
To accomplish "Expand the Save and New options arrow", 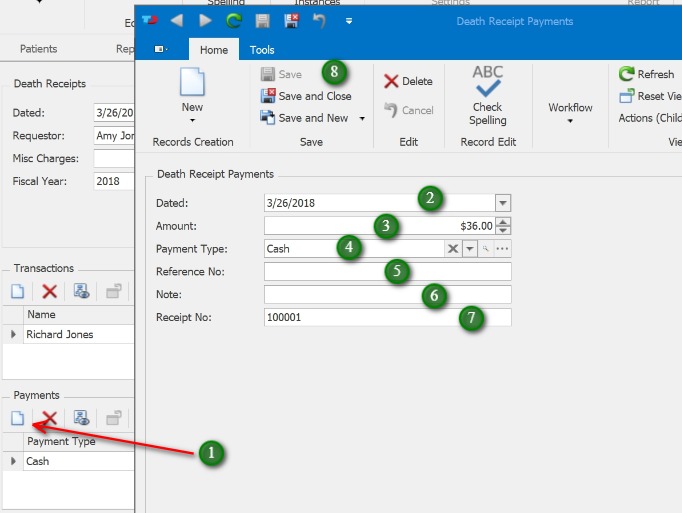I will (x=362, y=118).
